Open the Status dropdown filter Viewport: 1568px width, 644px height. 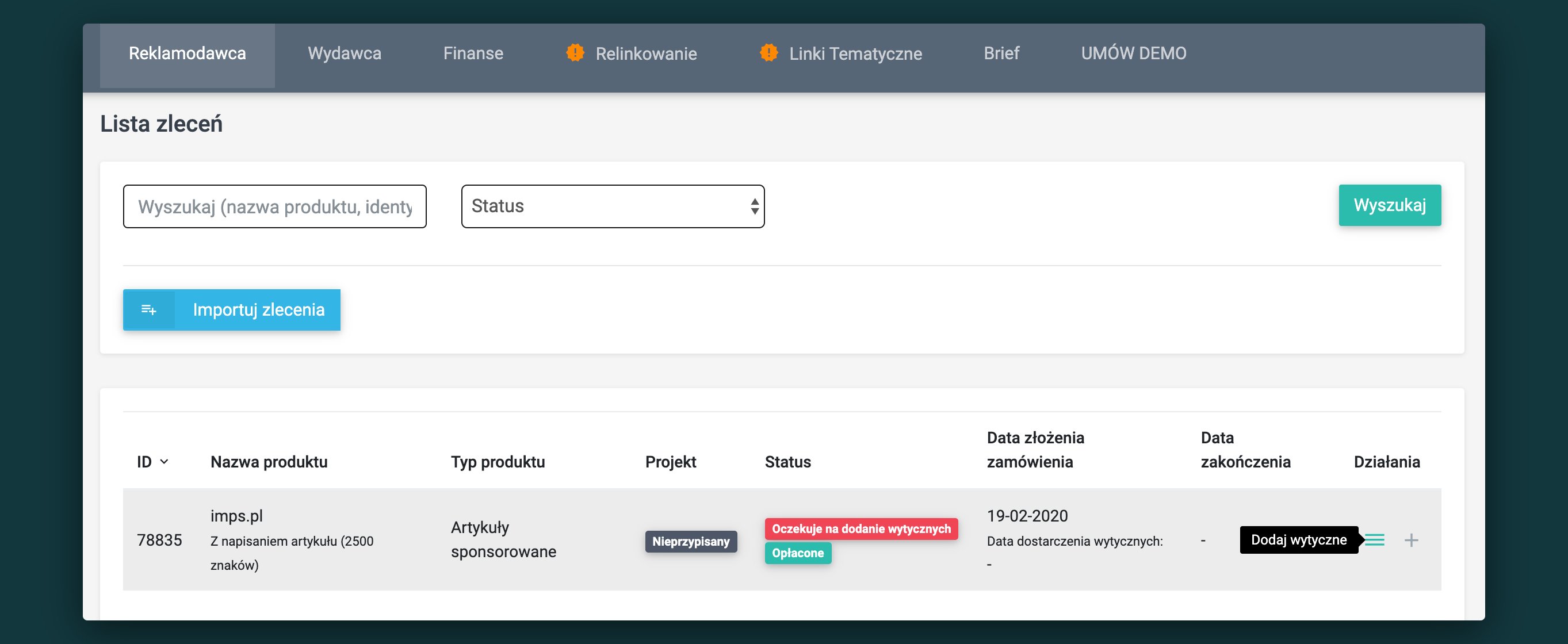[613, 206]
